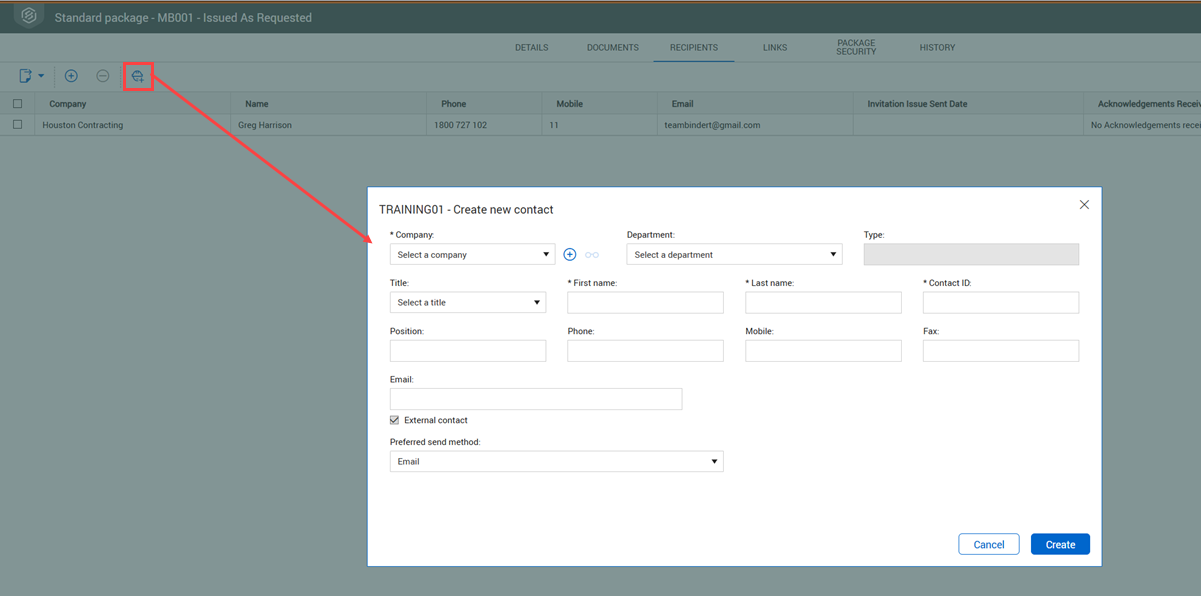1201x596 pixels.
Task: Open the Preferred send method dropdown
Action: click(x=556, y=462)
